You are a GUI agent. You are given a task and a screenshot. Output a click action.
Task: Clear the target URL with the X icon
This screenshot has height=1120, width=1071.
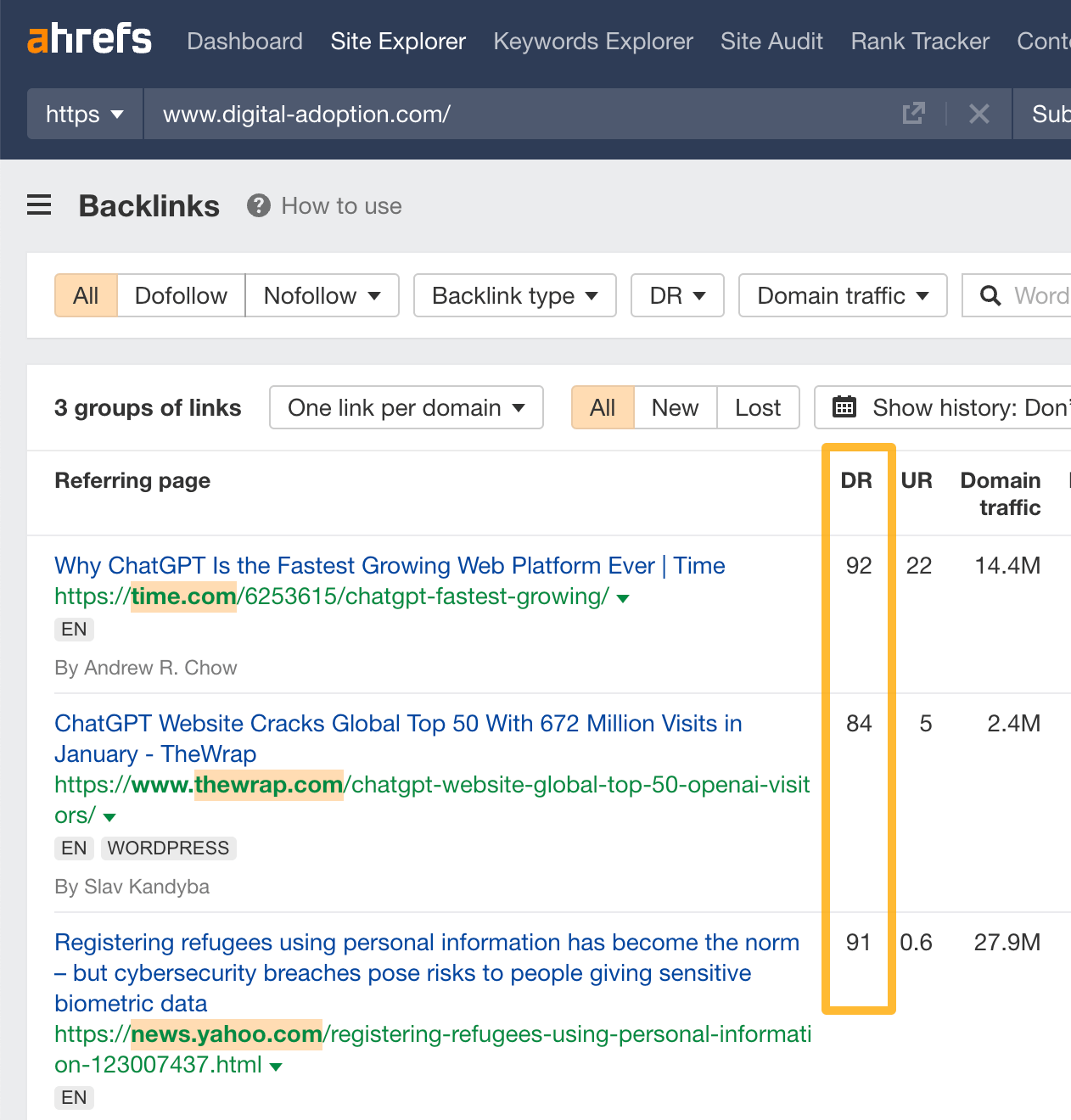click(x=979, y=114)
